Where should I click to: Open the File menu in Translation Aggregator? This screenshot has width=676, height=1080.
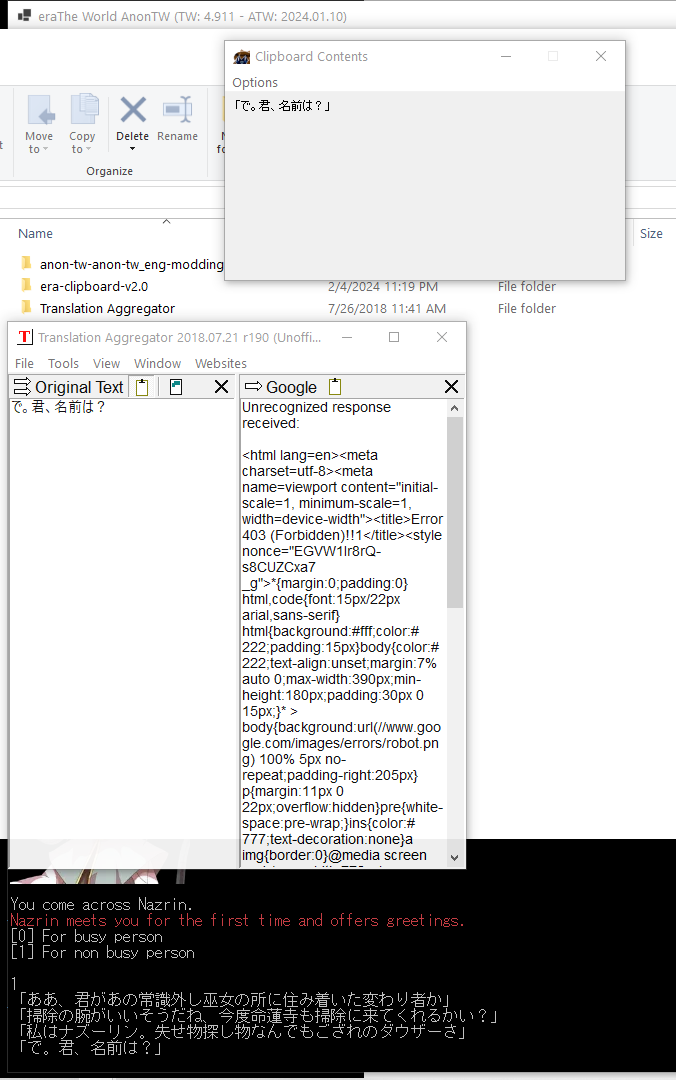tap(24, 363)
